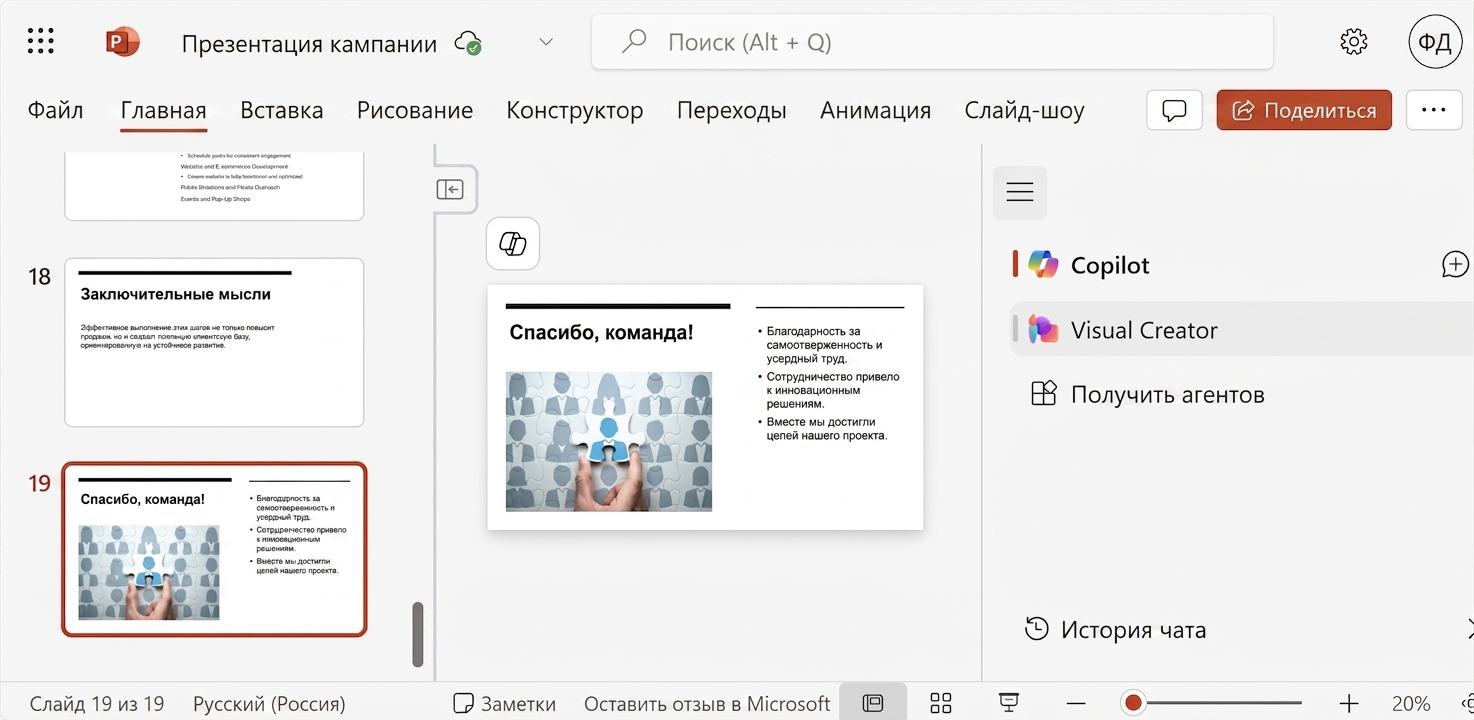Viewport: 1474px width, 720px height.
Task: Start slideshow from status bar icon
Action: coord(1009,703)
